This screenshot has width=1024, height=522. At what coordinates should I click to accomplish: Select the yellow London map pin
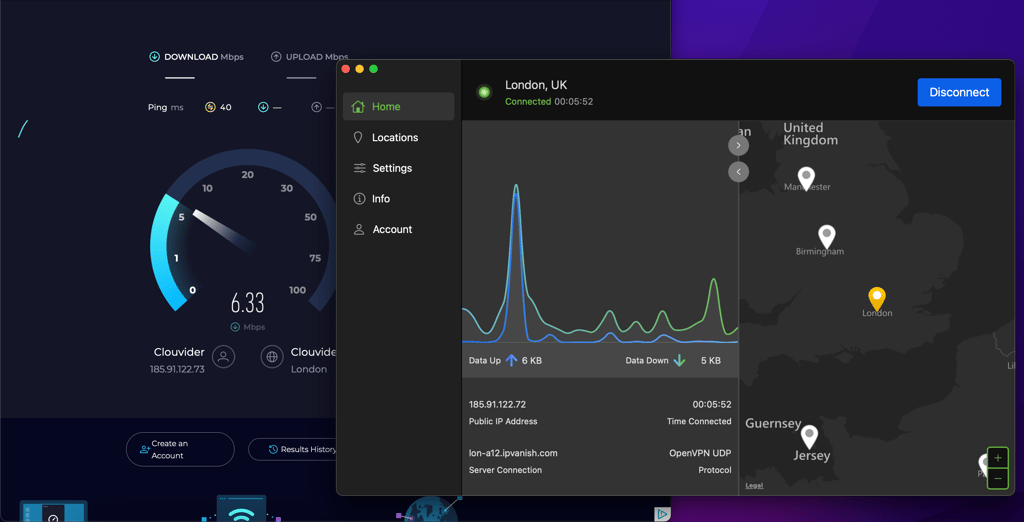[876, 299]
